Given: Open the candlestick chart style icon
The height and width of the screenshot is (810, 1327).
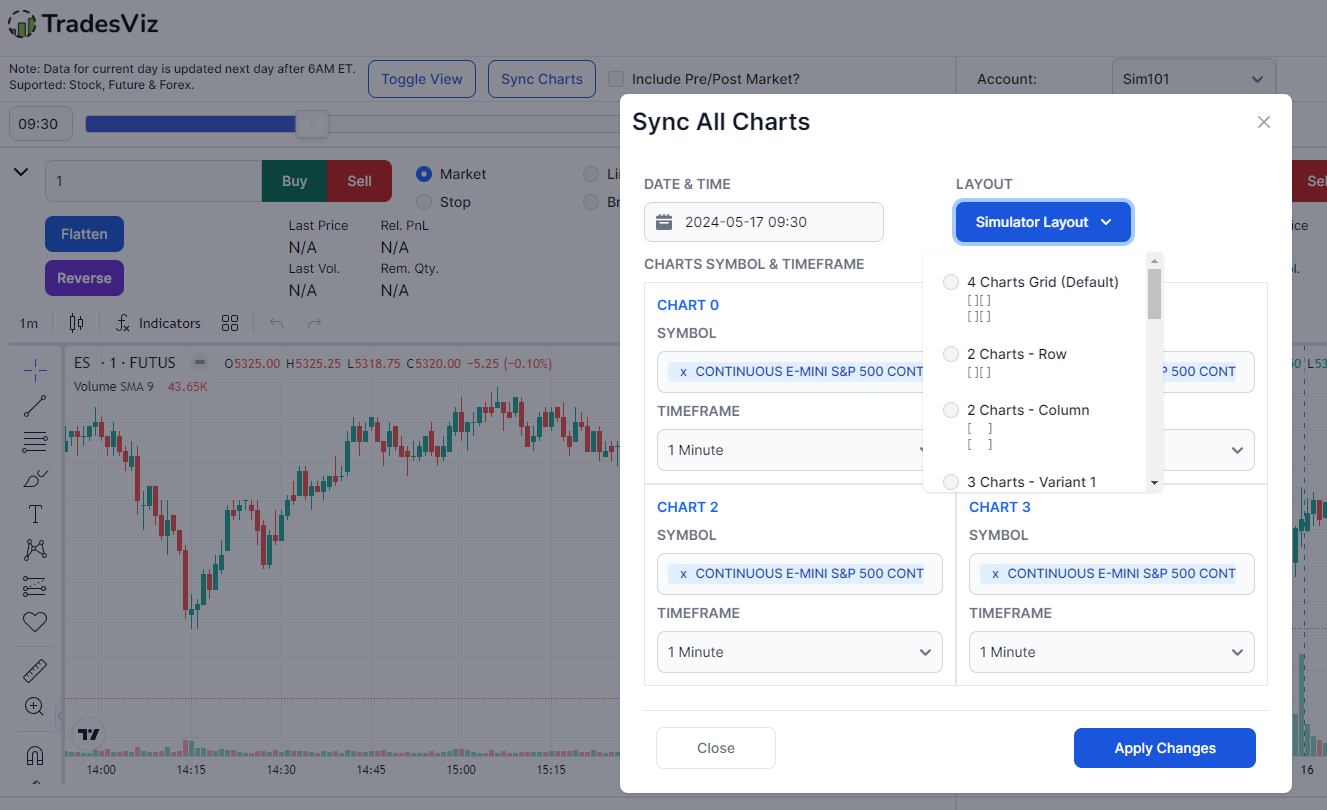Looking at the screenshot, I should [77, 323].
